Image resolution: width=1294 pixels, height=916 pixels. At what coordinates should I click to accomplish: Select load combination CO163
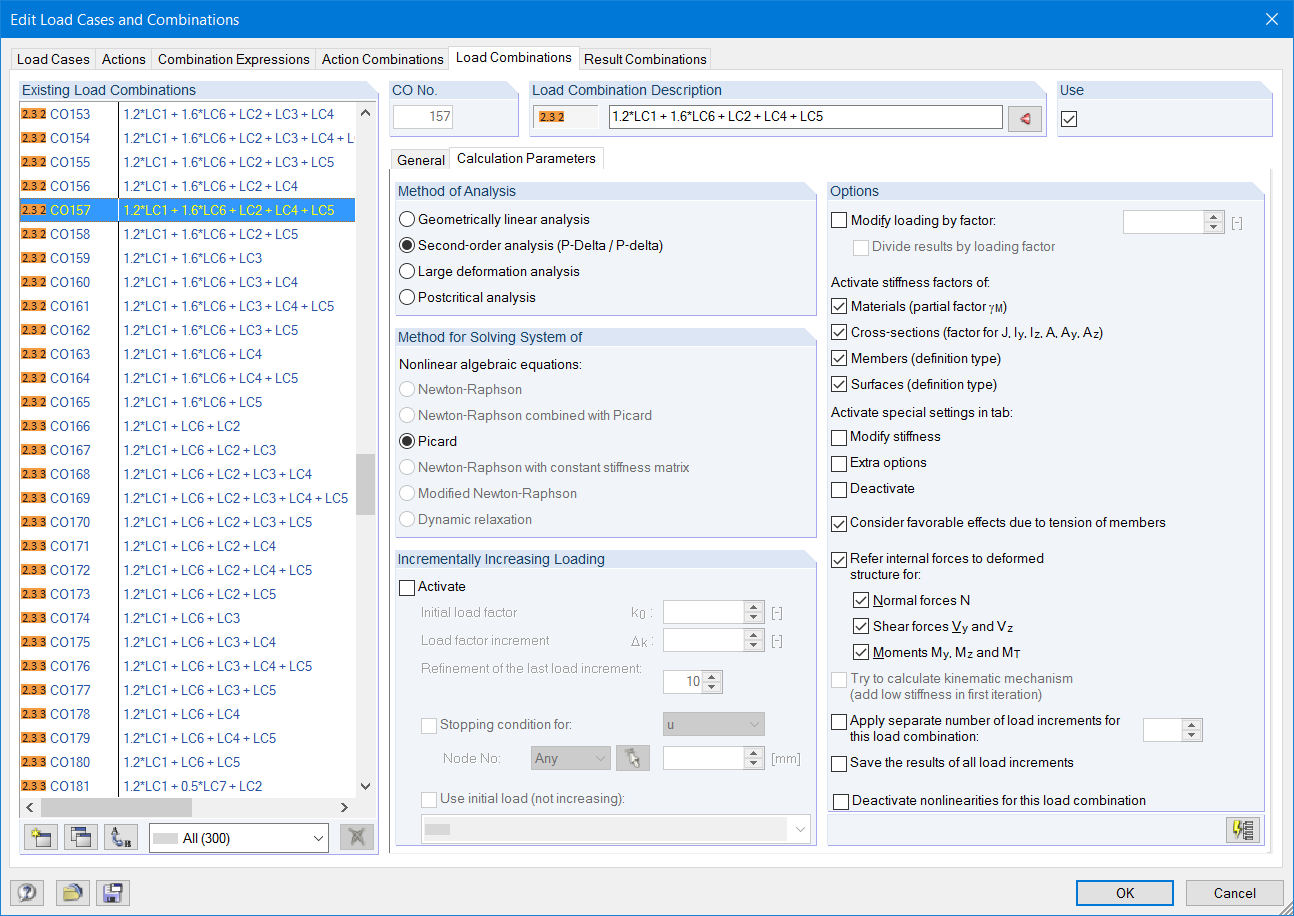[187, 354]
